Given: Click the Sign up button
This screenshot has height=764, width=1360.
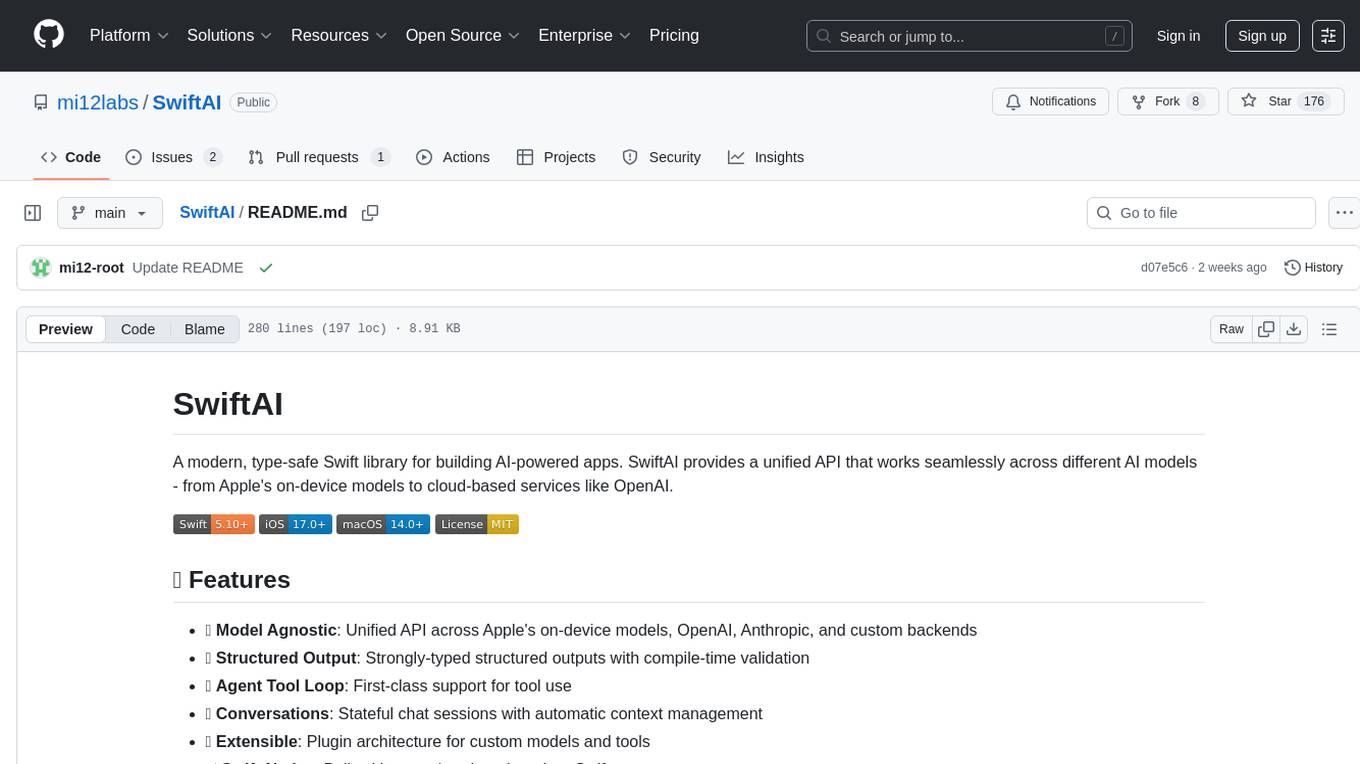Looking at the screenshot, I should (1262, 36).
